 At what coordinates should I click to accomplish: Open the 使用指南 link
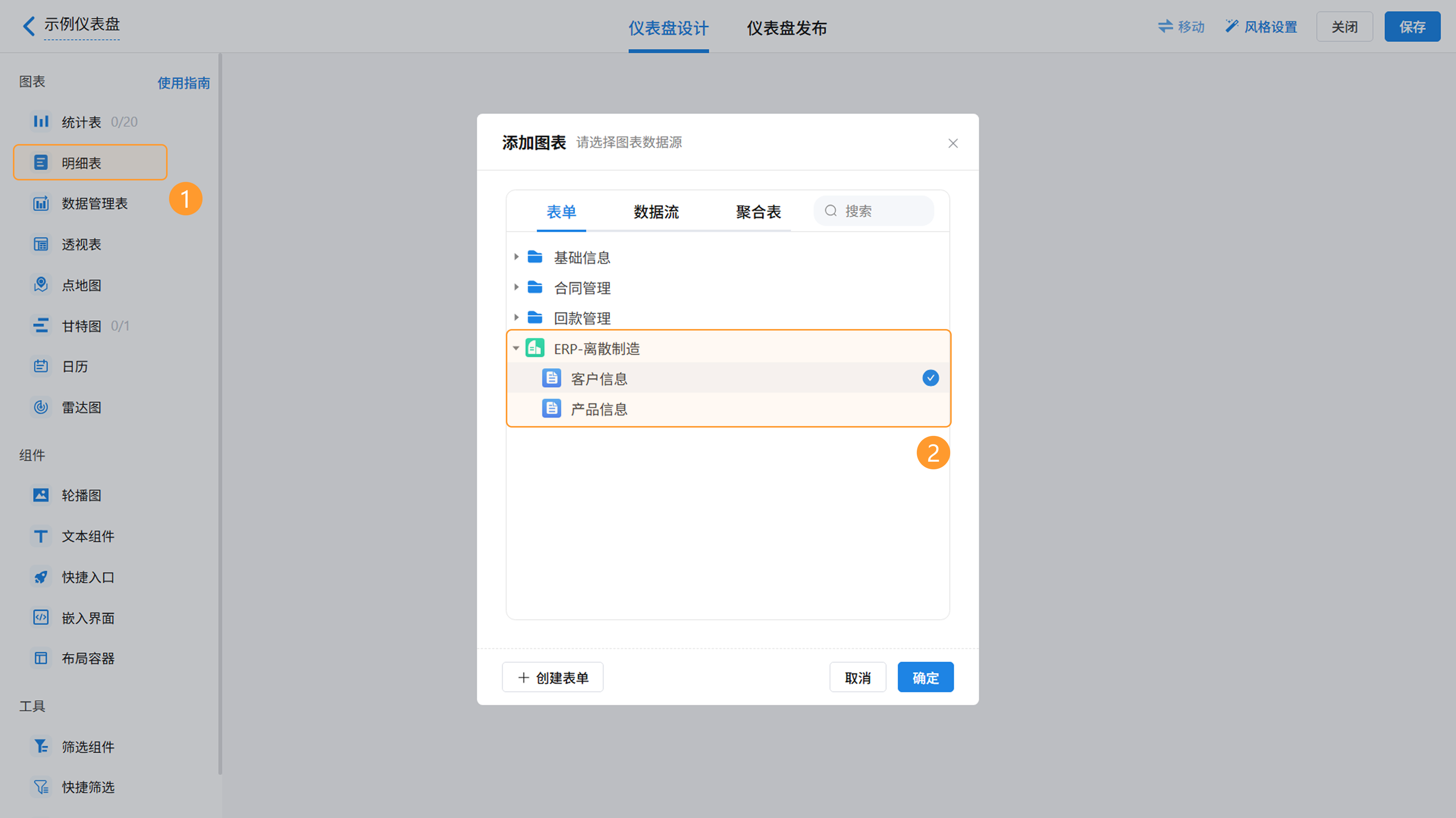point(183,83)
